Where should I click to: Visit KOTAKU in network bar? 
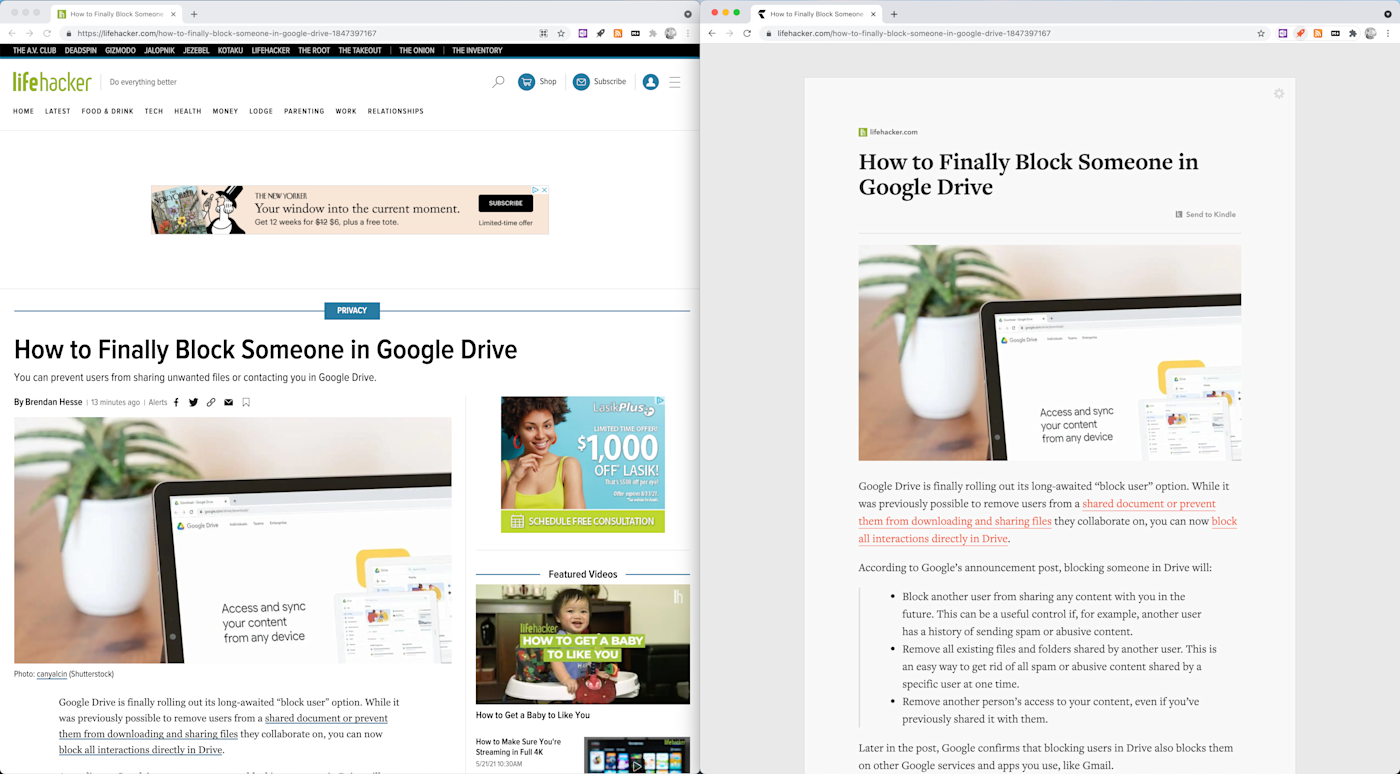tap(230, 50)
